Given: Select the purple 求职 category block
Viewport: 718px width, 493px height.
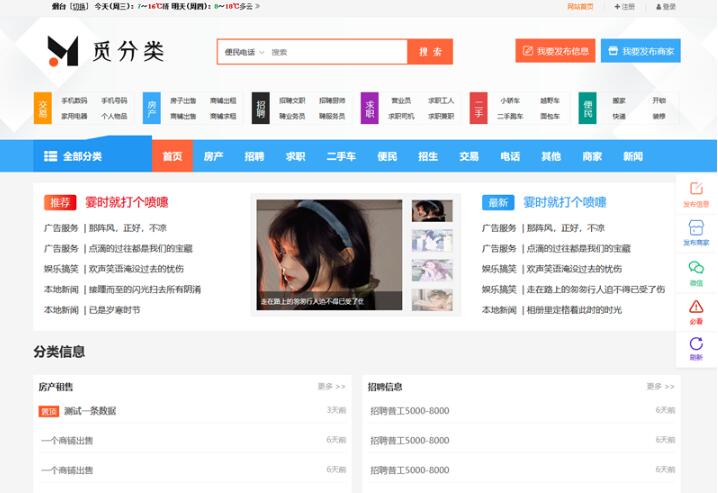Looking at the screenshot, I should 370,108.
